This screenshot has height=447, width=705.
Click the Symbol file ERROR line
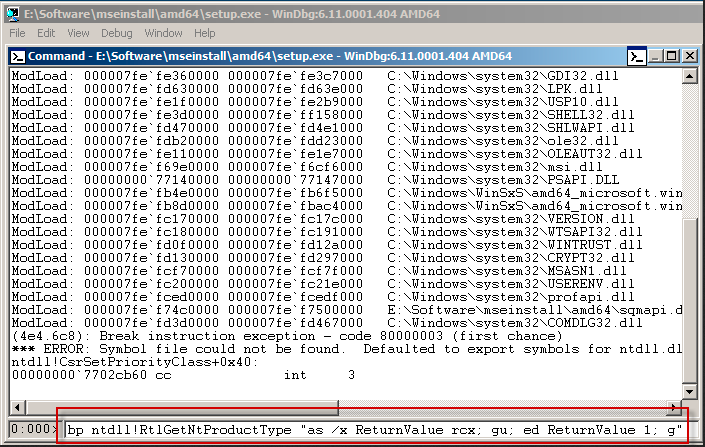[x=347, y=349]
